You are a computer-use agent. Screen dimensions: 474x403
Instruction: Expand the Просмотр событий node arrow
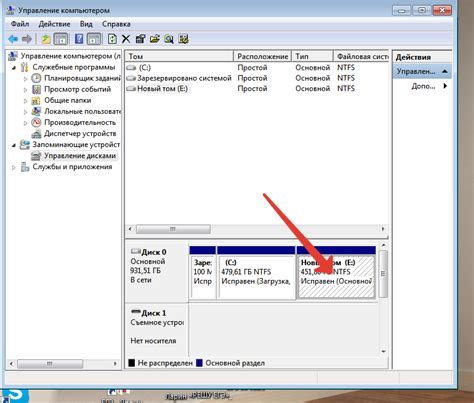pos(25,90)
